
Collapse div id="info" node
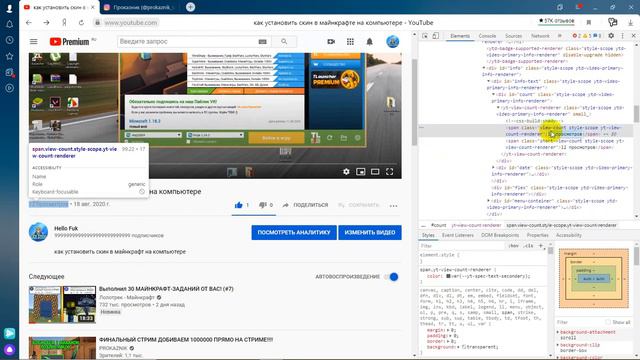(x=484, y=68)
